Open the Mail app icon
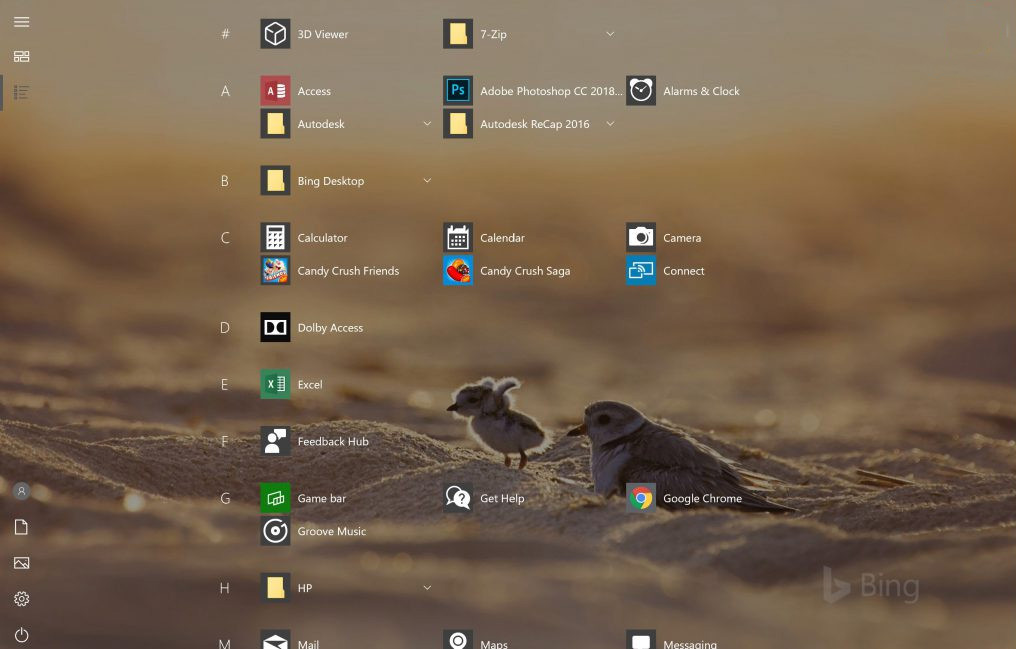The image size is (1016, 649). [275, 640]
